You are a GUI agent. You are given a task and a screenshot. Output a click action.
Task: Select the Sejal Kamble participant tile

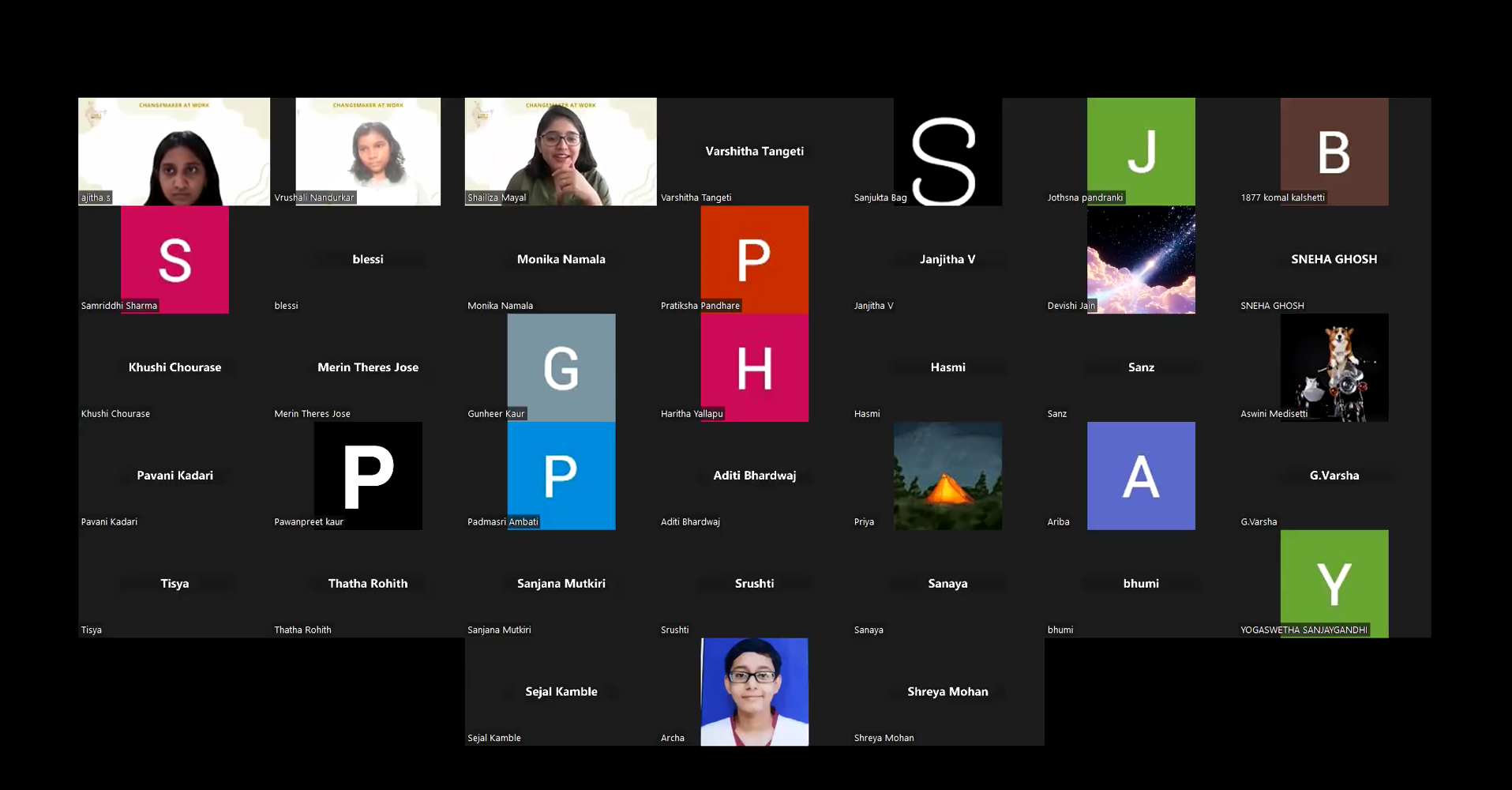click(x=561, y=691)
